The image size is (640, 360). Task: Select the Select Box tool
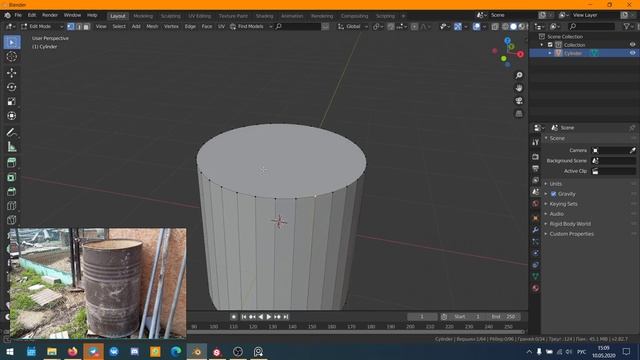tap(11, 42)
